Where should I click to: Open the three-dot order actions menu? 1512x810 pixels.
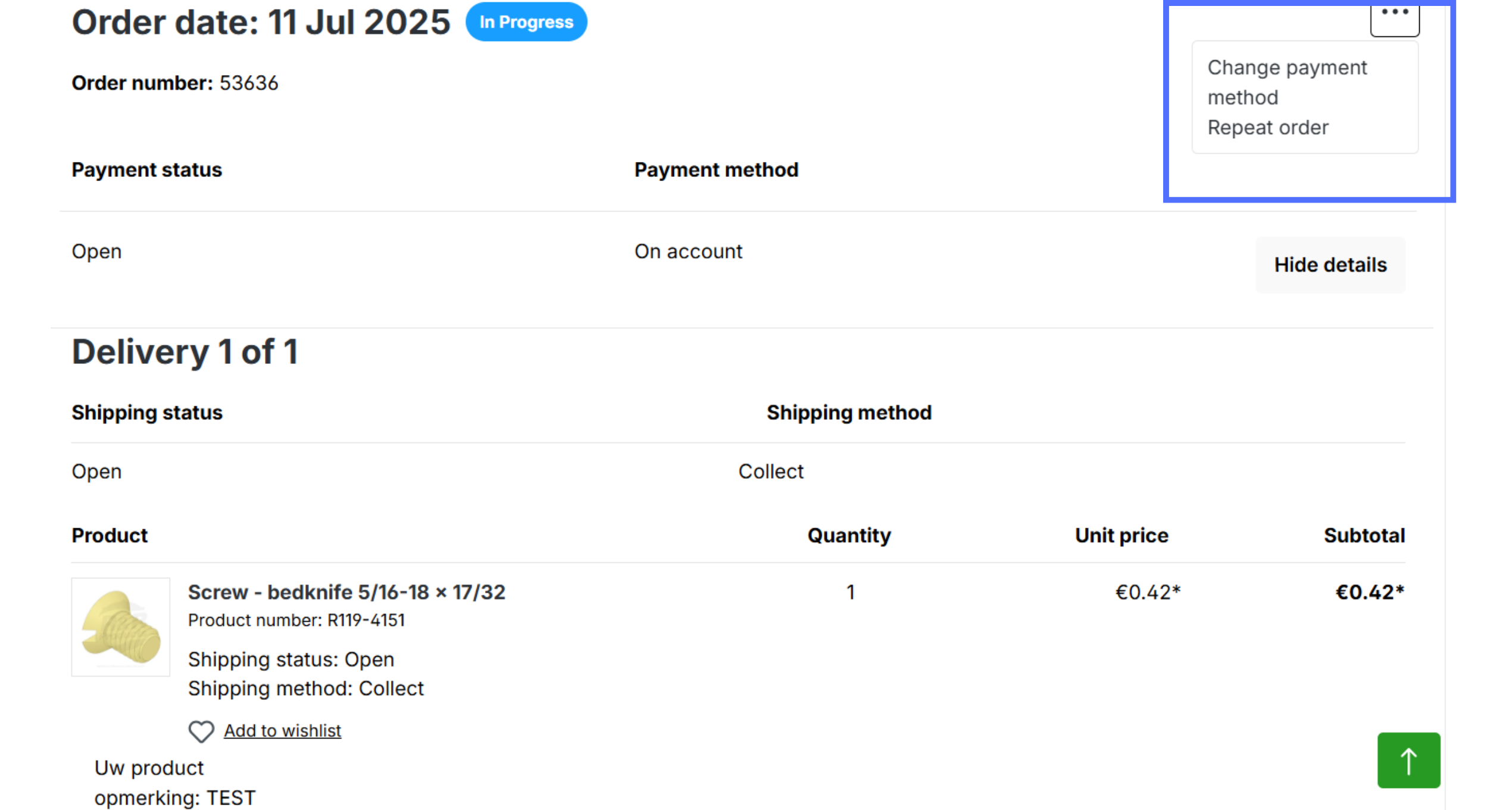pos(1394,18)
